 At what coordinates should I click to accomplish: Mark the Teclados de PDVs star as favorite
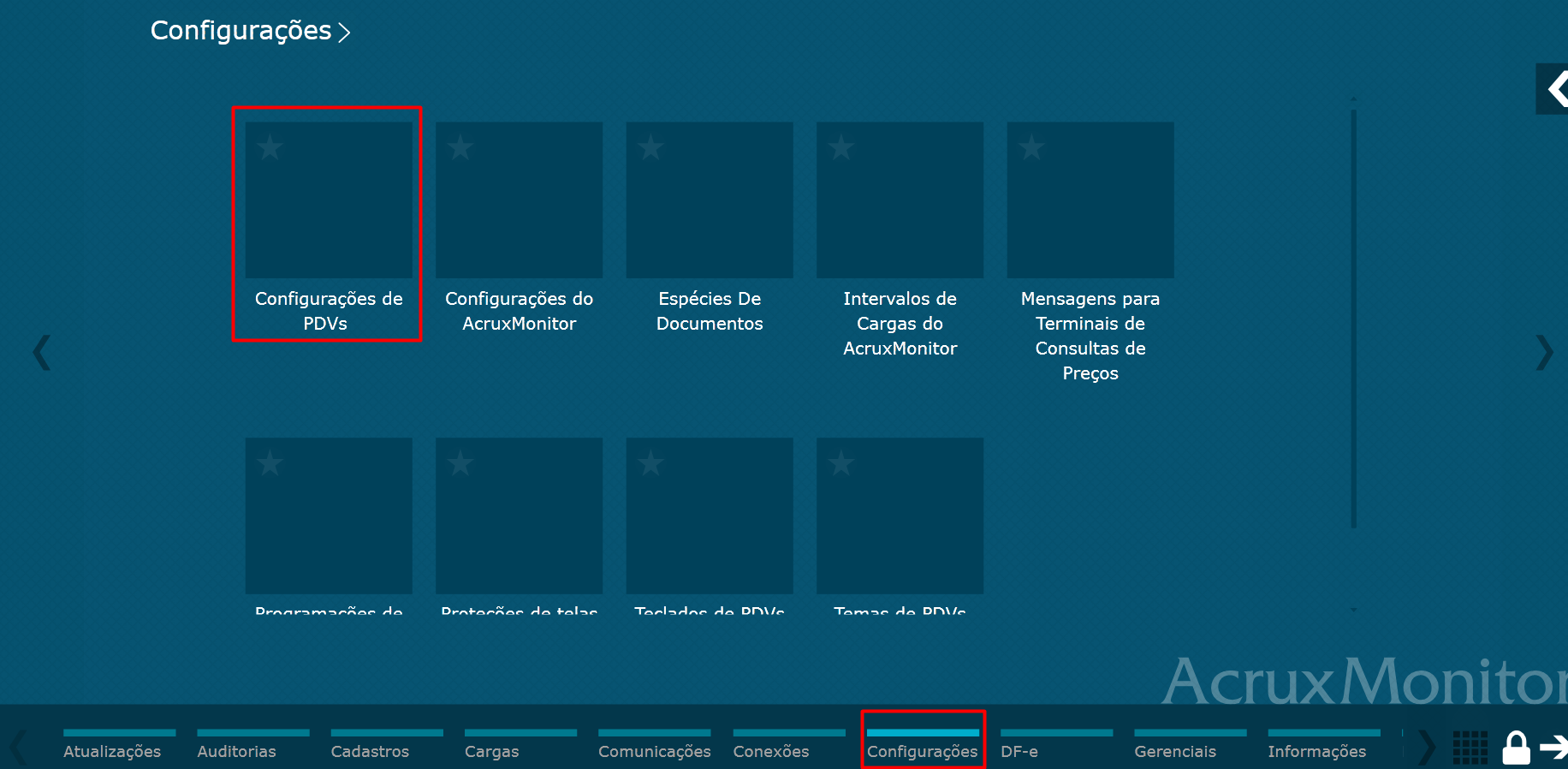pyautogui.click(x=650, y=463)
